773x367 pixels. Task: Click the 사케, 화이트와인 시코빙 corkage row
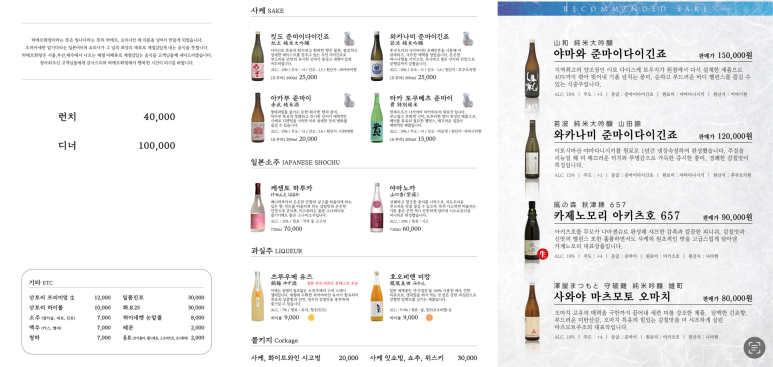coord(304,358)
